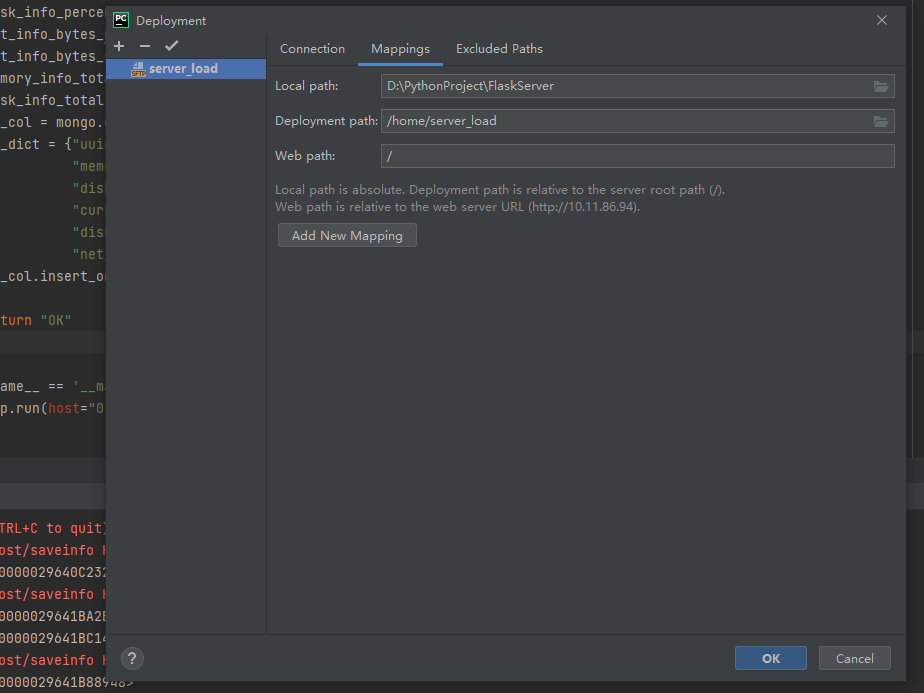The image size is (924, 693).
Task: Browse for deployment path folder
Action: [880, 121]
